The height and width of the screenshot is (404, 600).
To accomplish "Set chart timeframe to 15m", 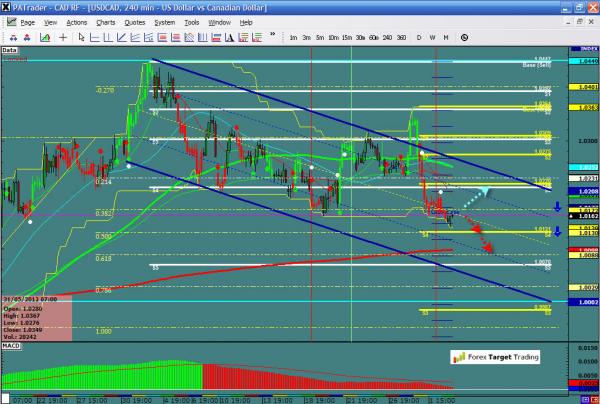I will tap(345, 37).
